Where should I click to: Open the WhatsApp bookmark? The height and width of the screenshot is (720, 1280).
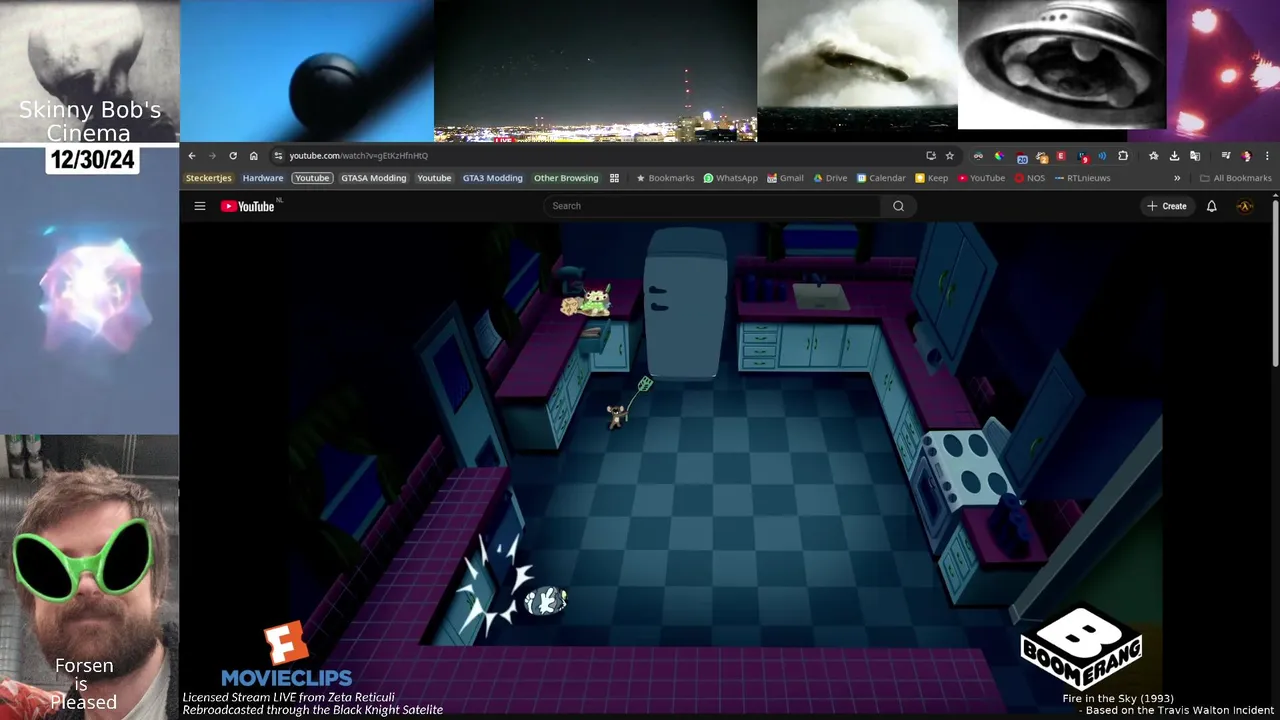(730, 178)
